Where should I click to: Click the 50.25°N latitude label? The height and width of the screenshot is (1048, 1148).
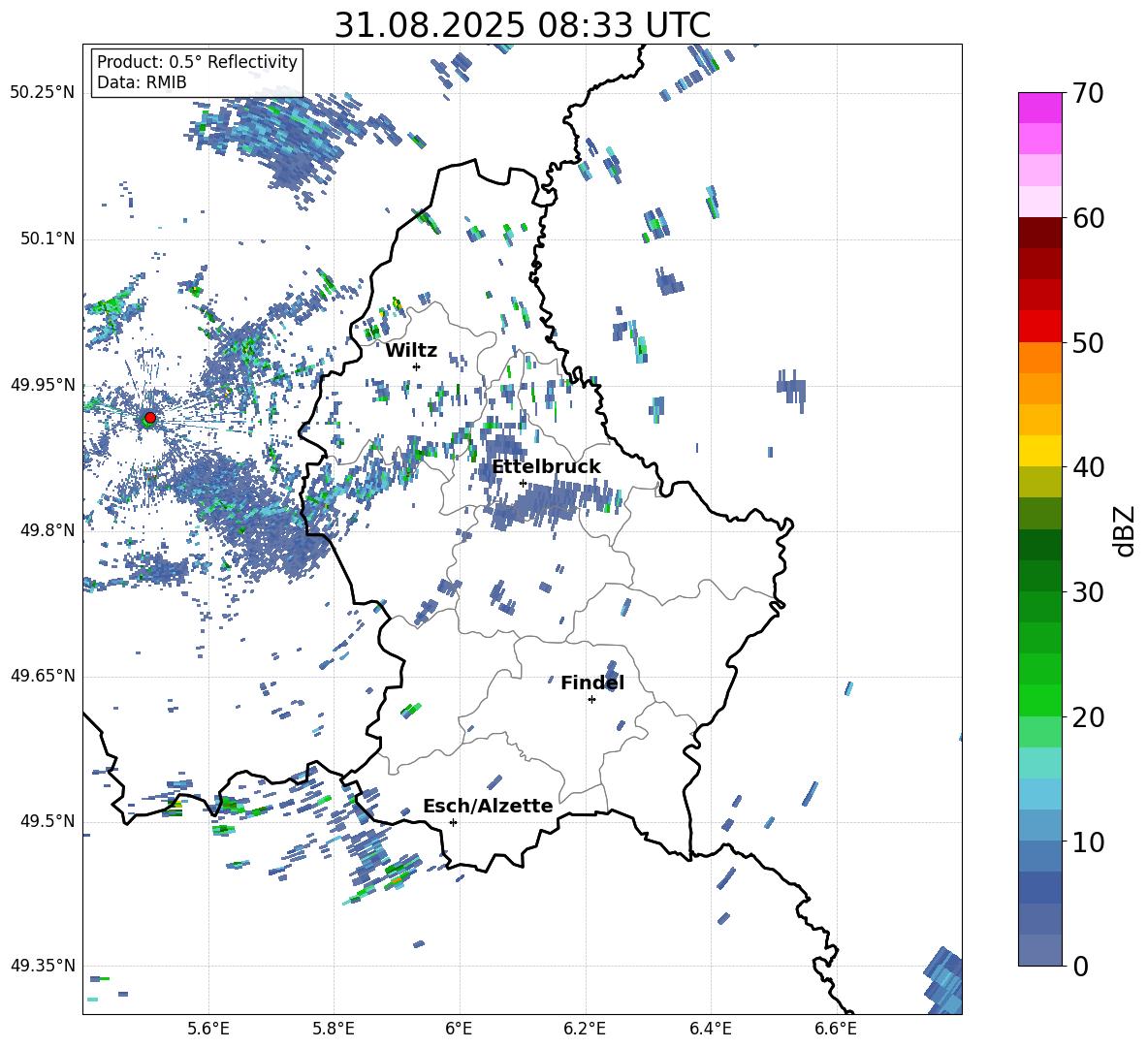[43, 93]
